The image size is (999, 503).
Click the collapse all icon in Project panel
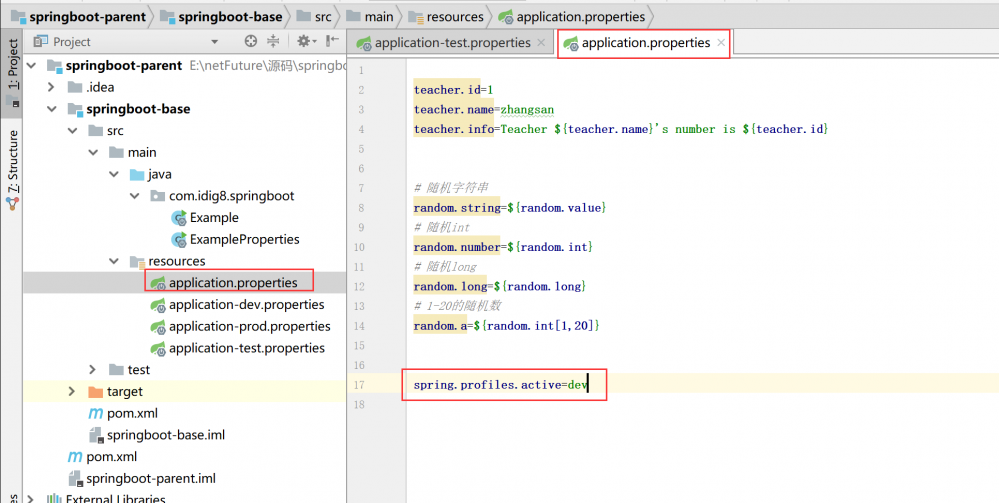coord(274,42)
